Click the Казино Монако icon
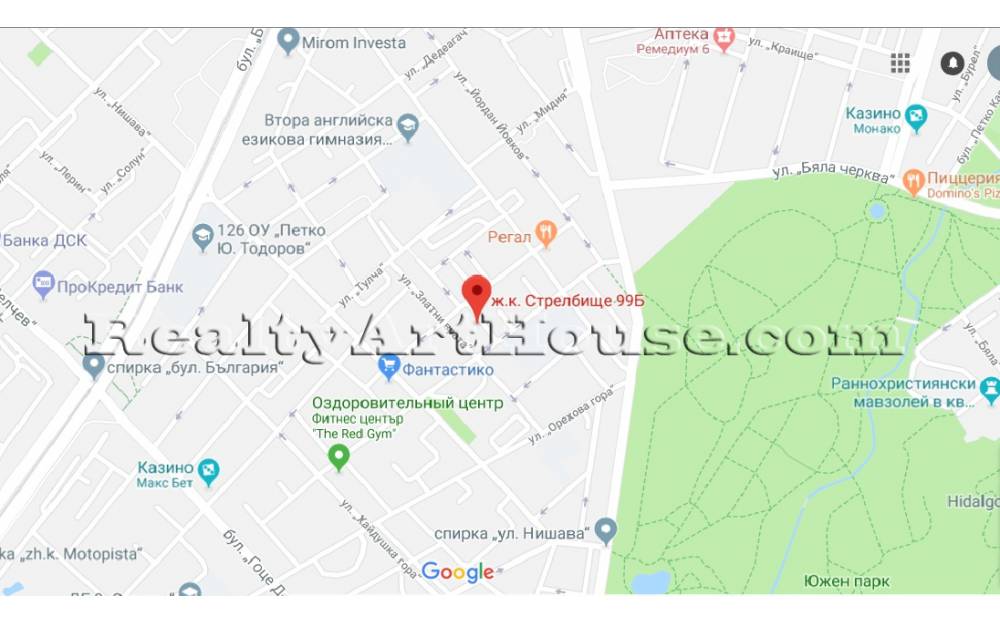 [x=916, y=119]
